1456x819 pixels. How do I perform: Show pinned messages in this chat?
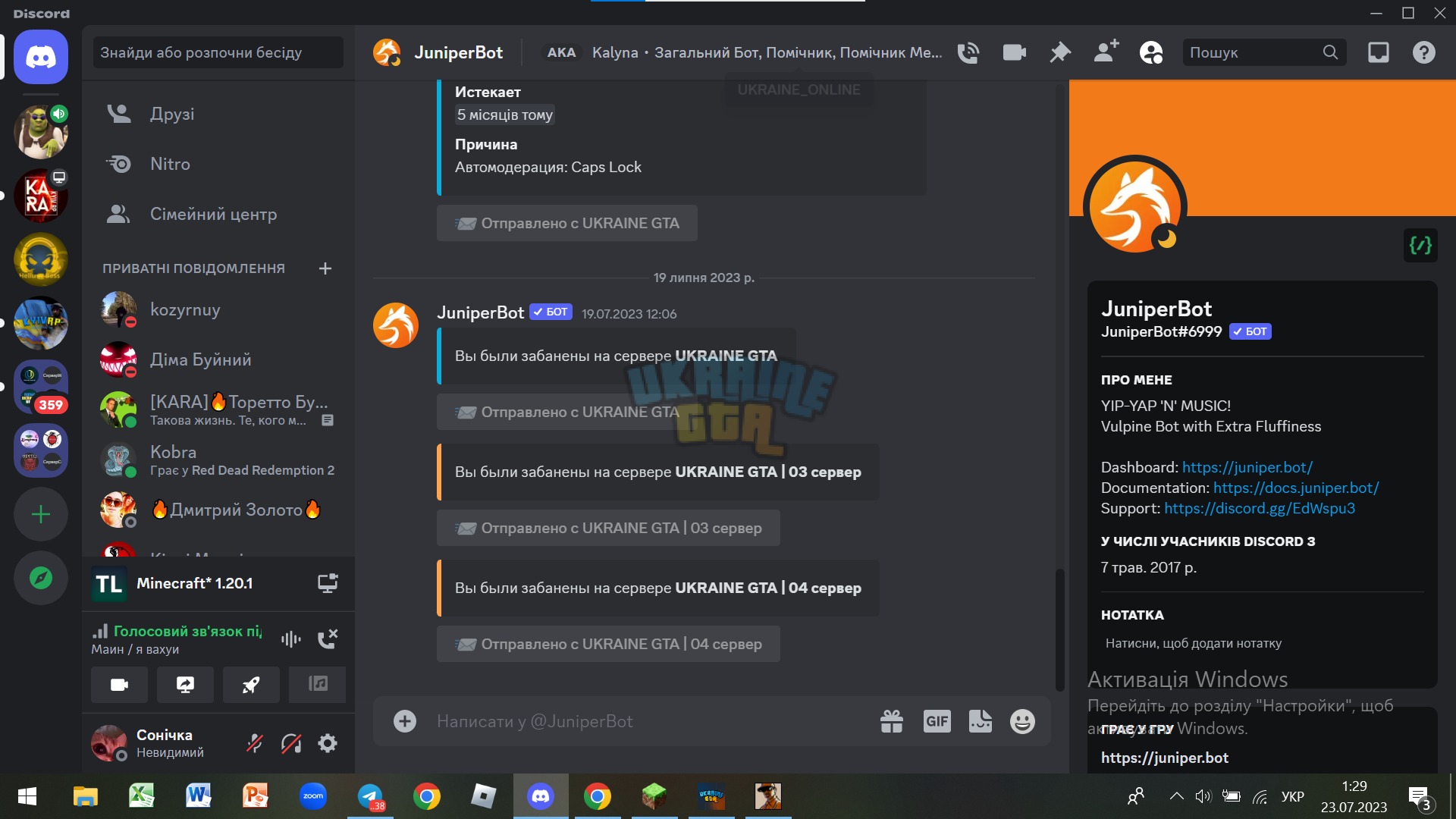tap(1060, 52)
